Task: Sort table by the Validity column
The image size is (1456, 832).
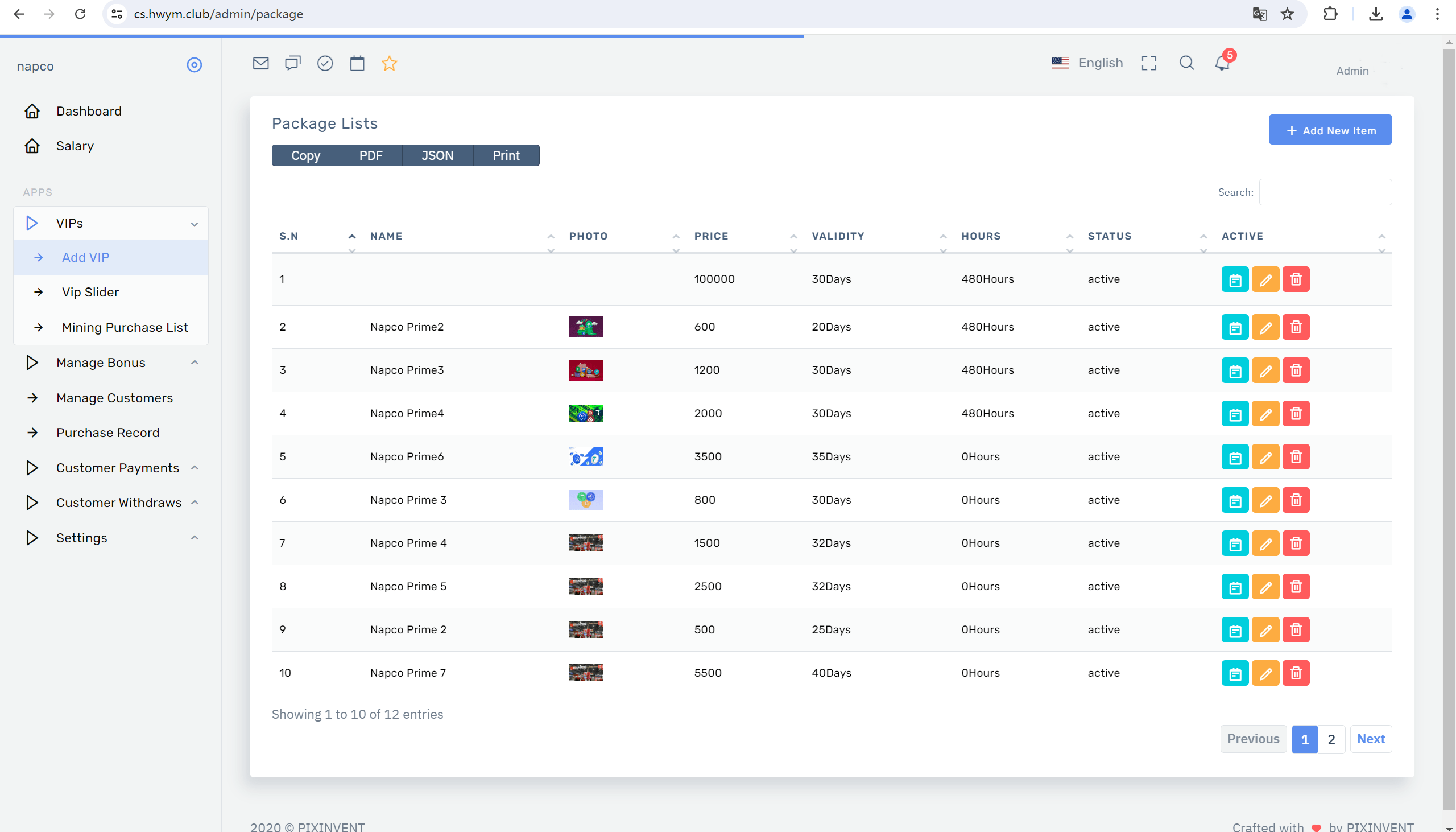Action: coord(838,237)
